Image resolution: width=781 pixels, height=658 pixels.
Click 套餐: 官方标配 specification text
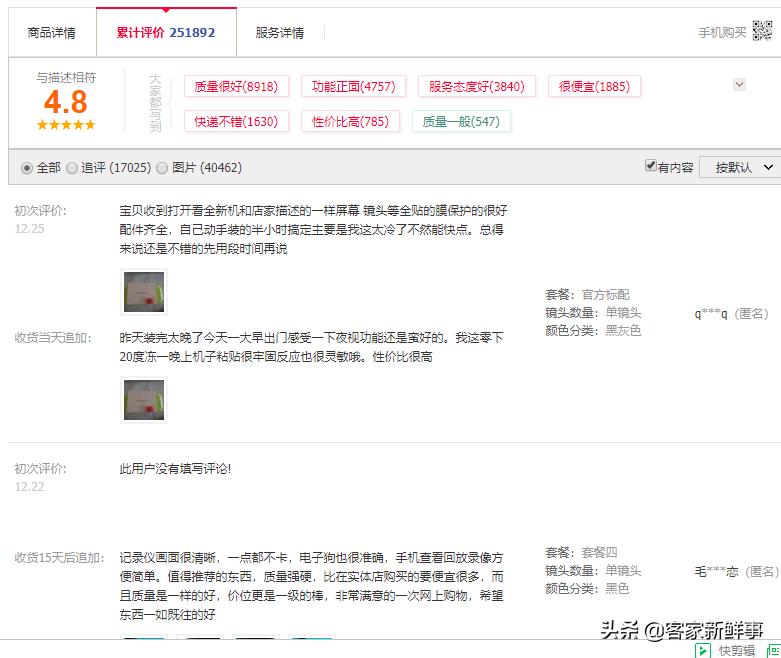point(587,294)
